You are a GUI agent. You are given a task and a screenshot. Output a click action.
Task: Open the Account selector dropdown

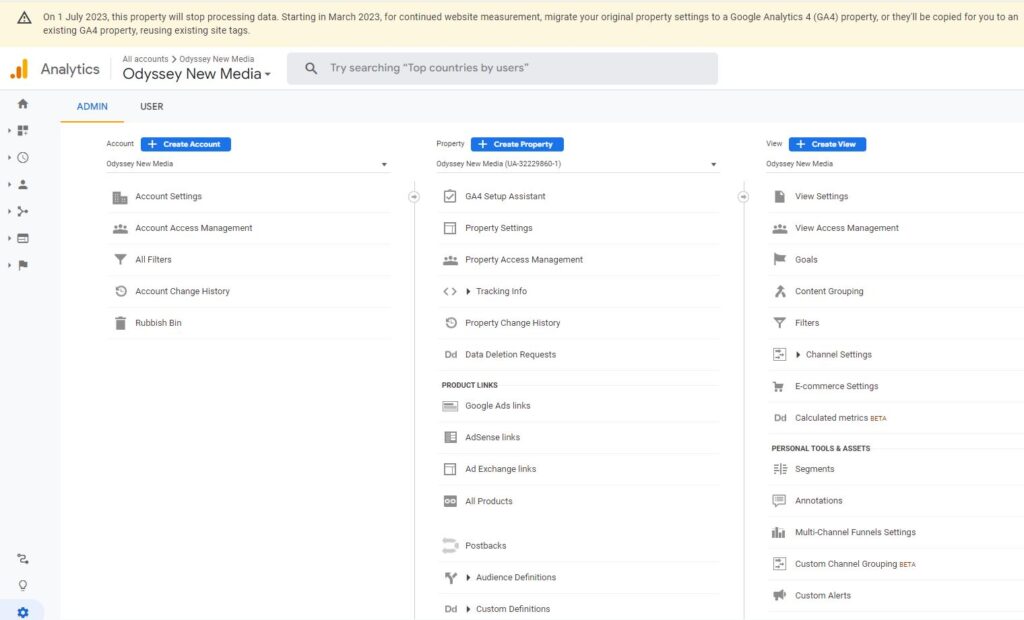(x=248, y=164)
